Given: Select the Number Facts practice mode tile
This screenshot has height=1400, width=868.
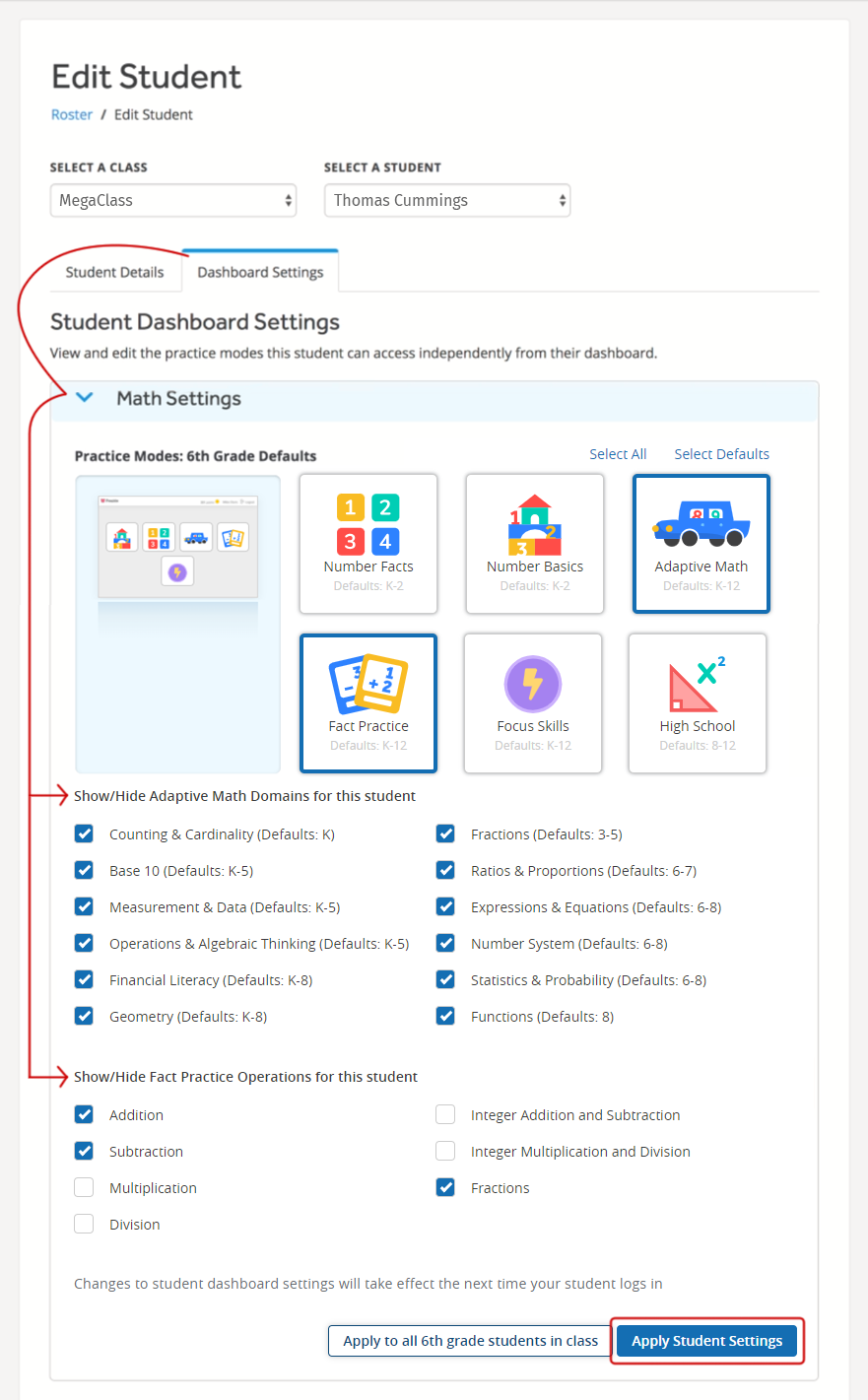Looking at the screenshot, I should (367, 543).
